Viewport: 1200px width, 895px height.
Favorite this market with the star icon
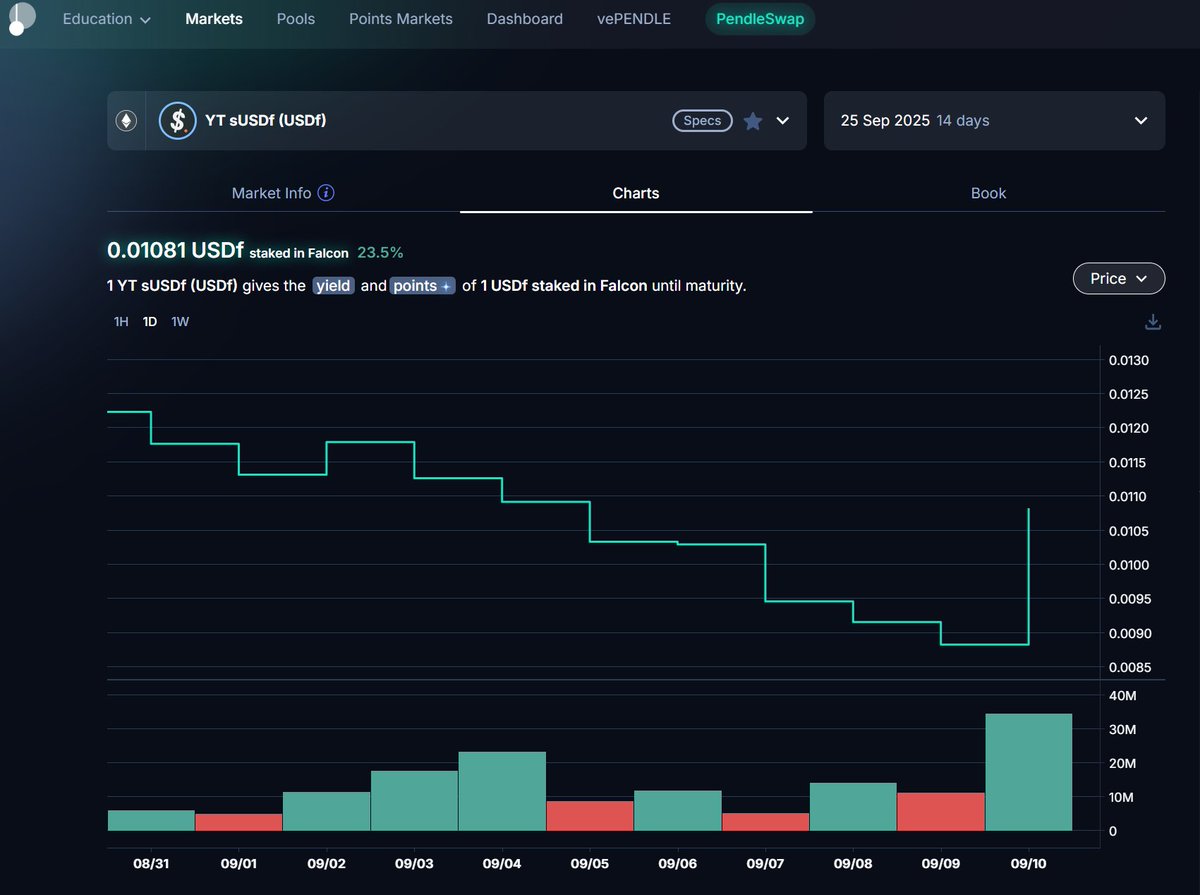(x=753, y=121)
